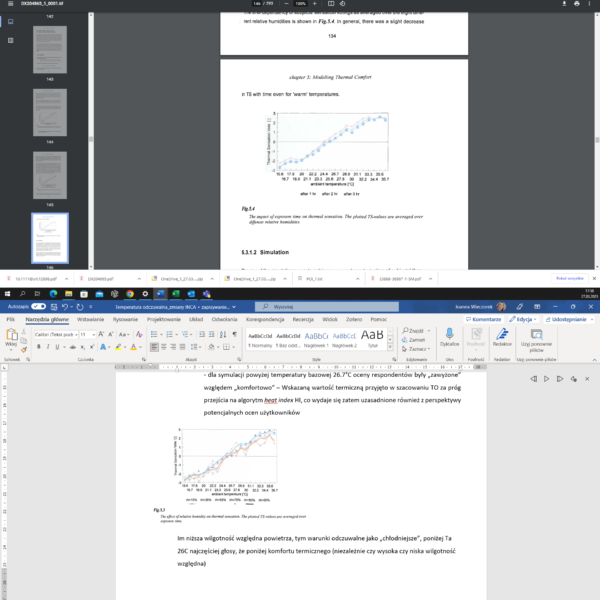Click Znajdź find button
This screenshot has height=600, width=600.
[x=414, y=331]
